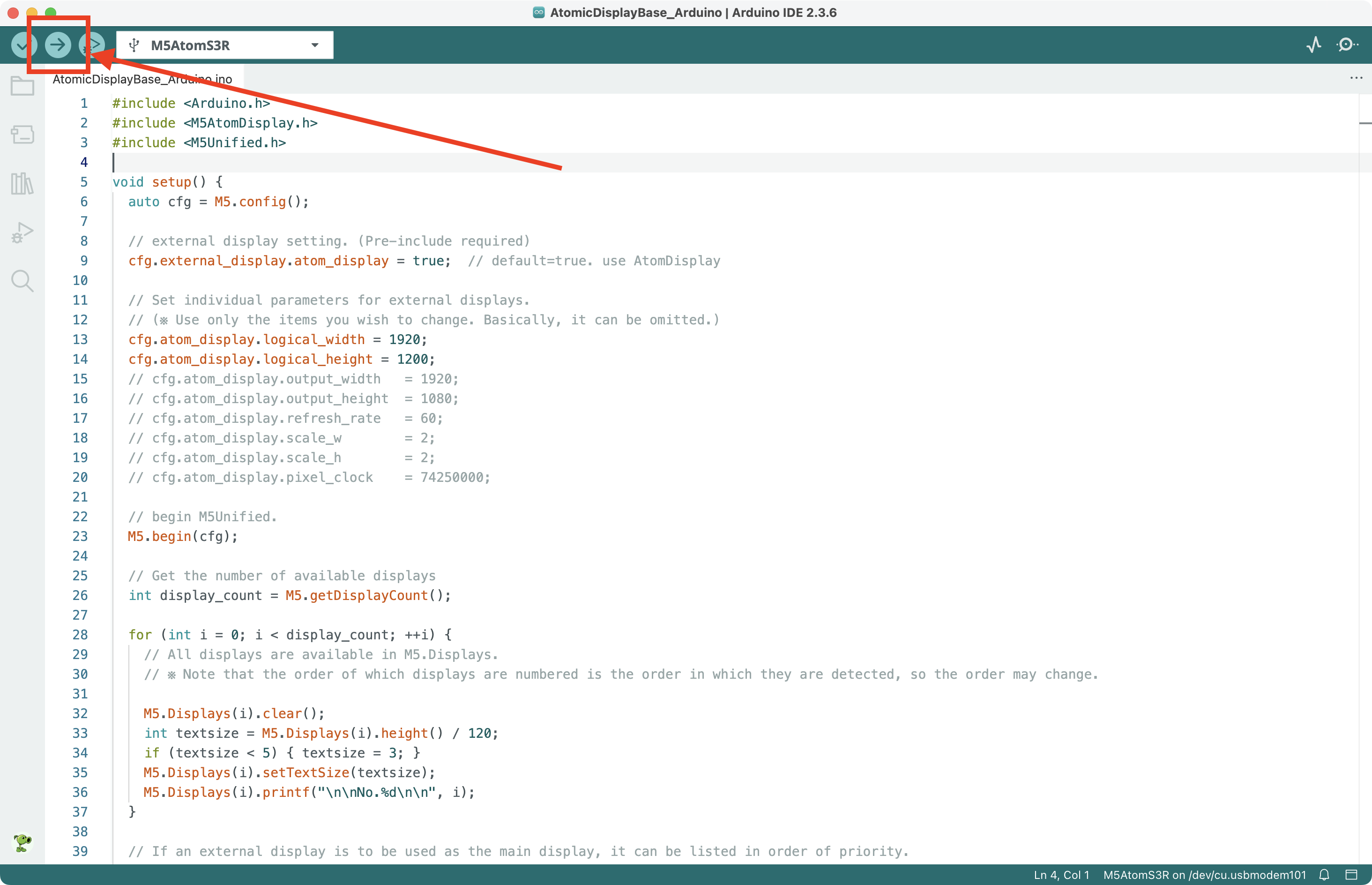Click on 'auto cfg = M5.config();' line
Viewport: 1372px width, 885px height.
pyautogui.click(x=218, y=202)
